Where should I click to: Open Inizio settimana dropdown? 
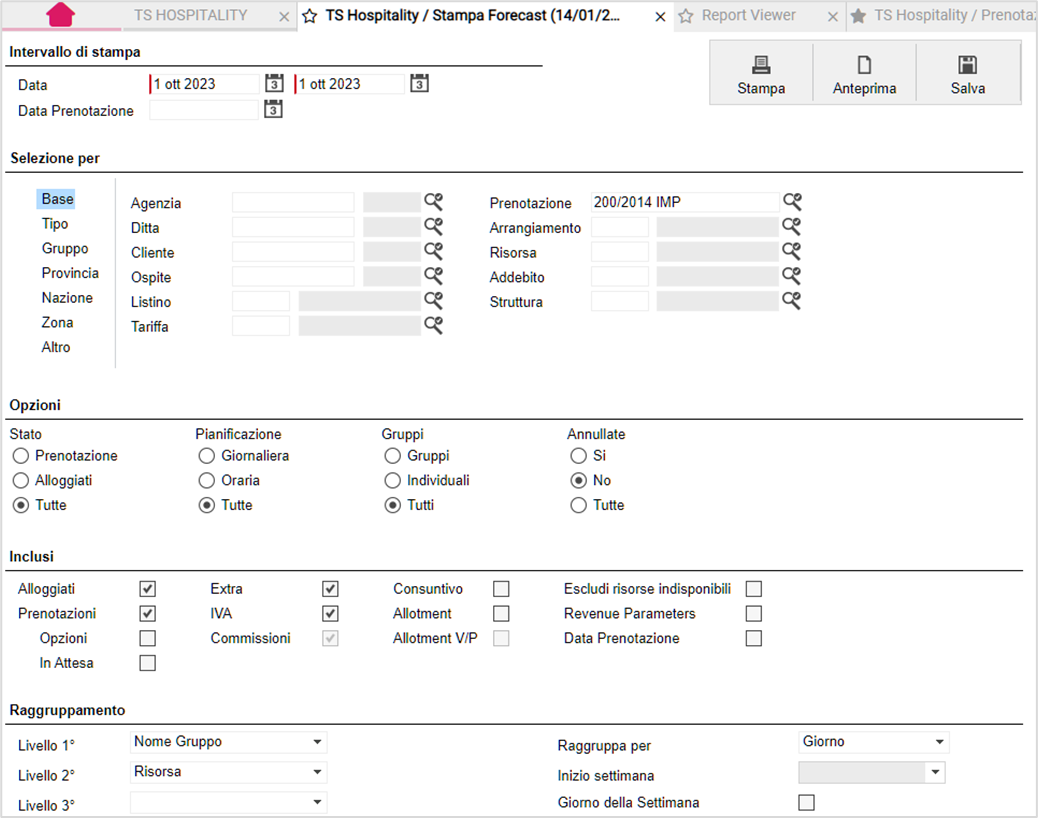872,772
